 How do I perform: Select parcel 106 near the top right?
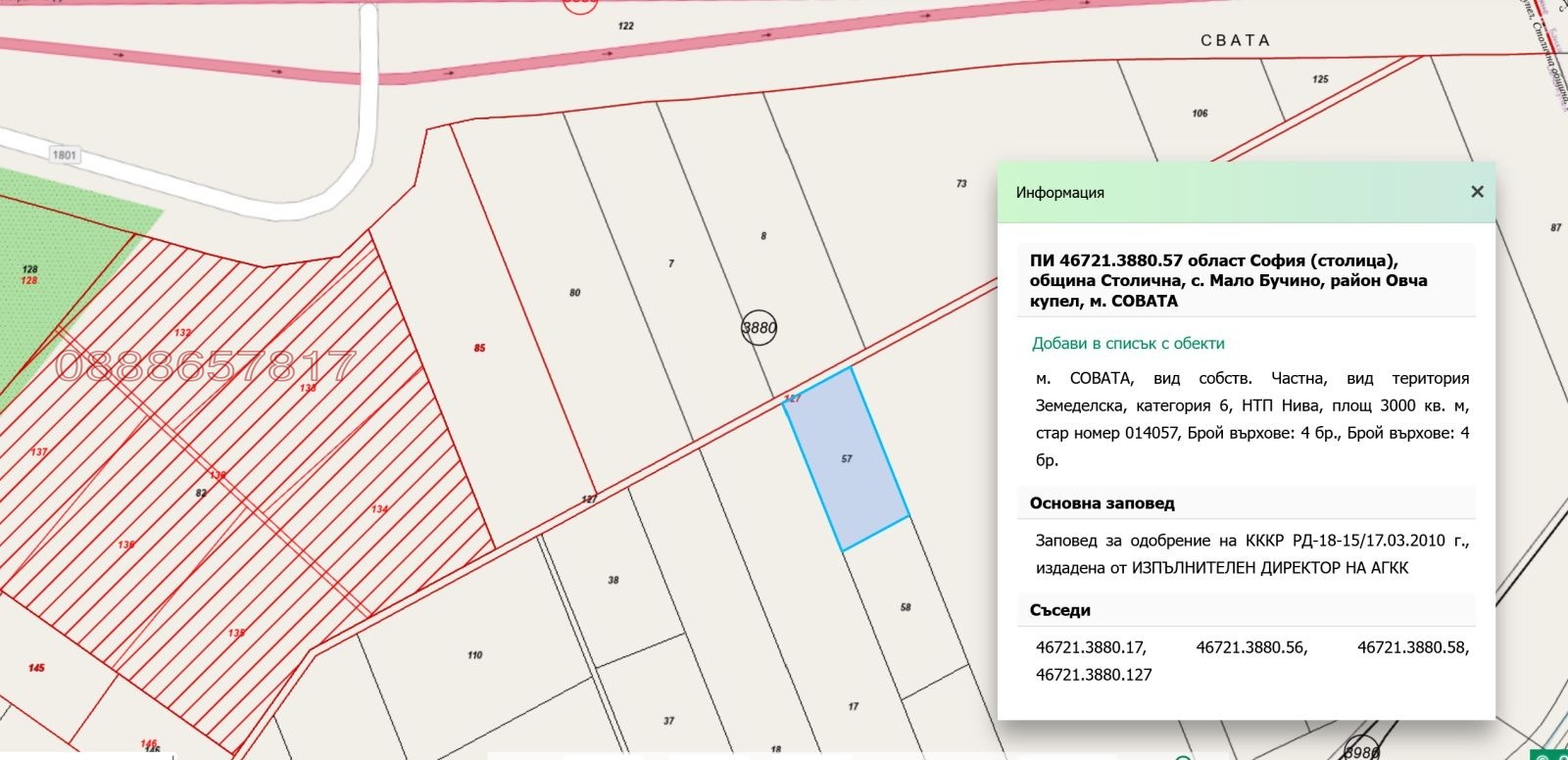pos(1200,114)
